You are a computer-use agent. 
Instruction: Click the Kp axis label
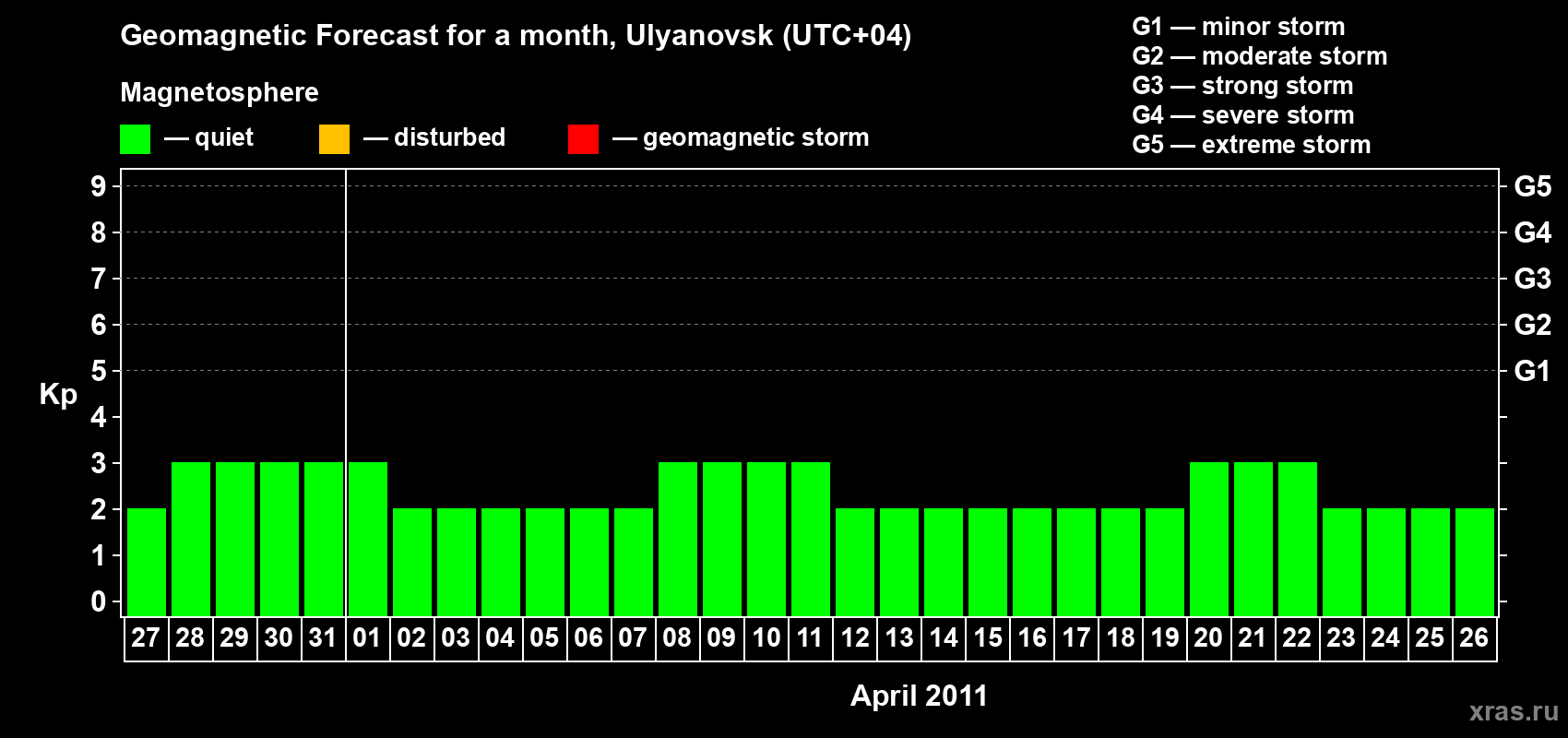pos(58,395)
